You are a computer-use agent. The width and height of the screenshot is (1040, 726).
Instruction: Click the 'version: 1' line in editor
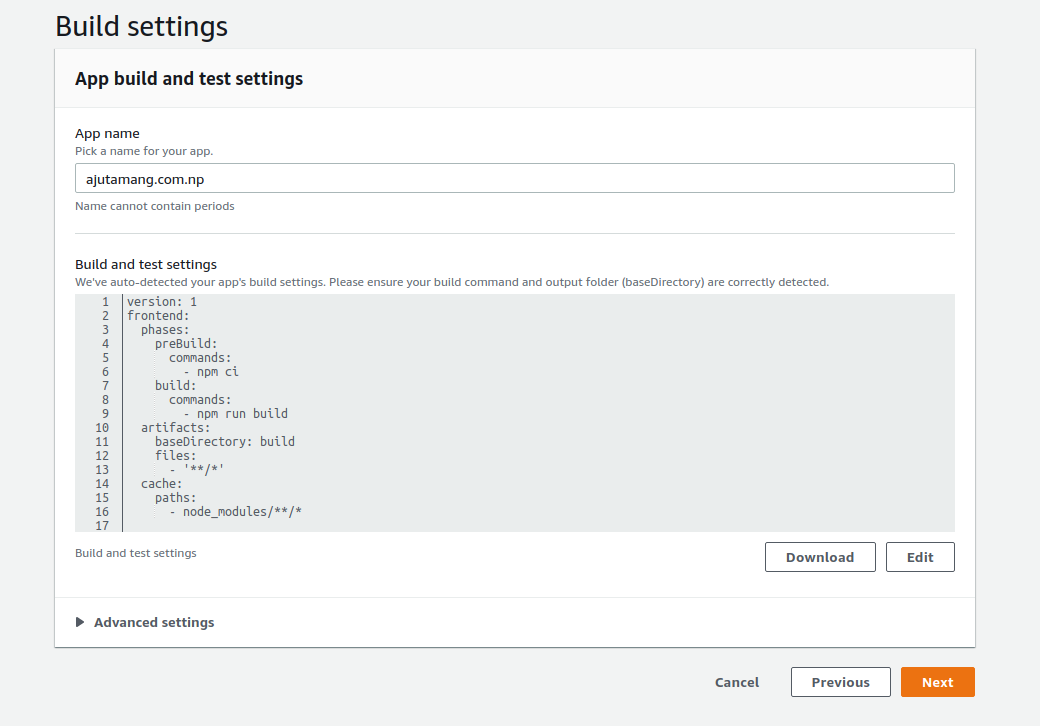[x=162, y=302]
